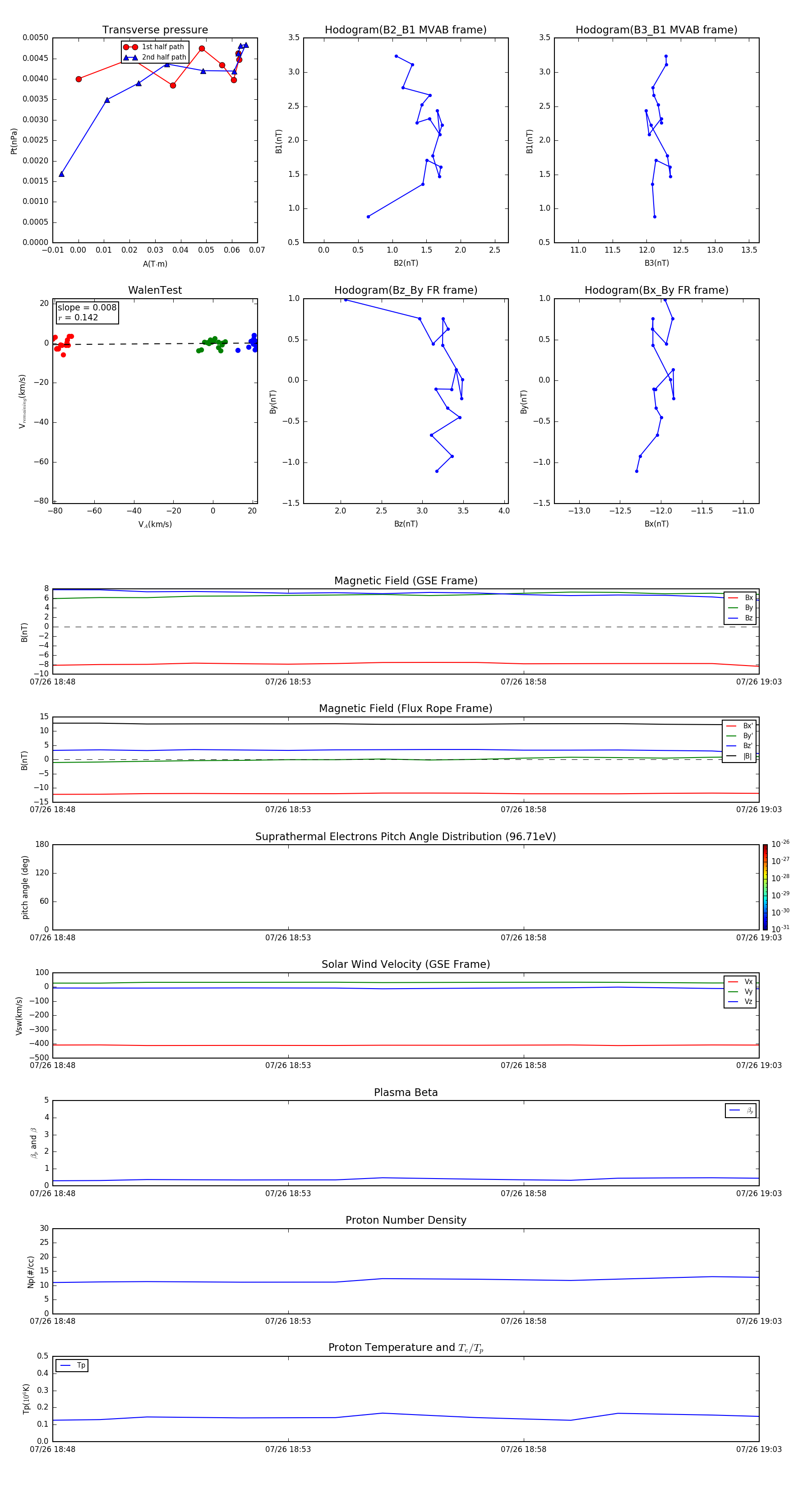This screenshot has width=812, height=1489.
Task: Select the "Plasma Beta" panel title
Action: coord(406,1093)
